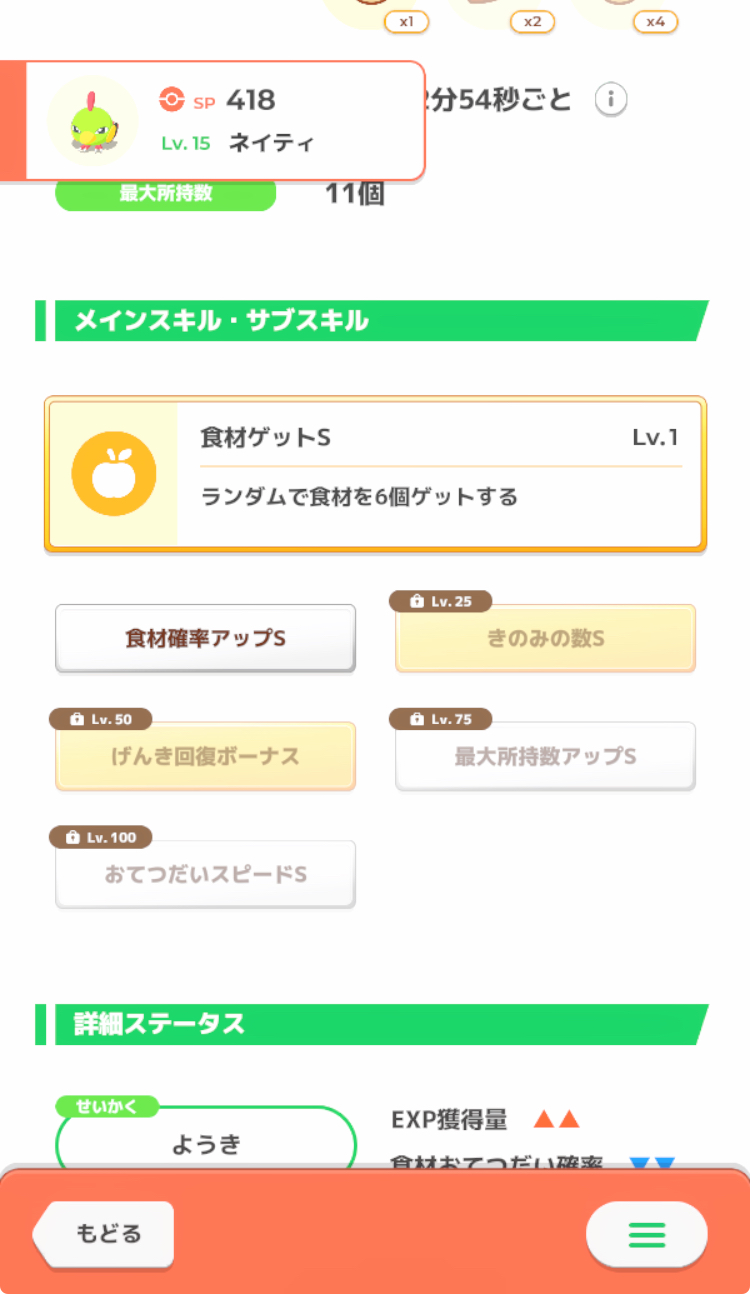The height and width of the screenshot is (1294, 750).
Task: Tap the apple icon for 食材ゲットS
Action: click(x=114, y=474)
